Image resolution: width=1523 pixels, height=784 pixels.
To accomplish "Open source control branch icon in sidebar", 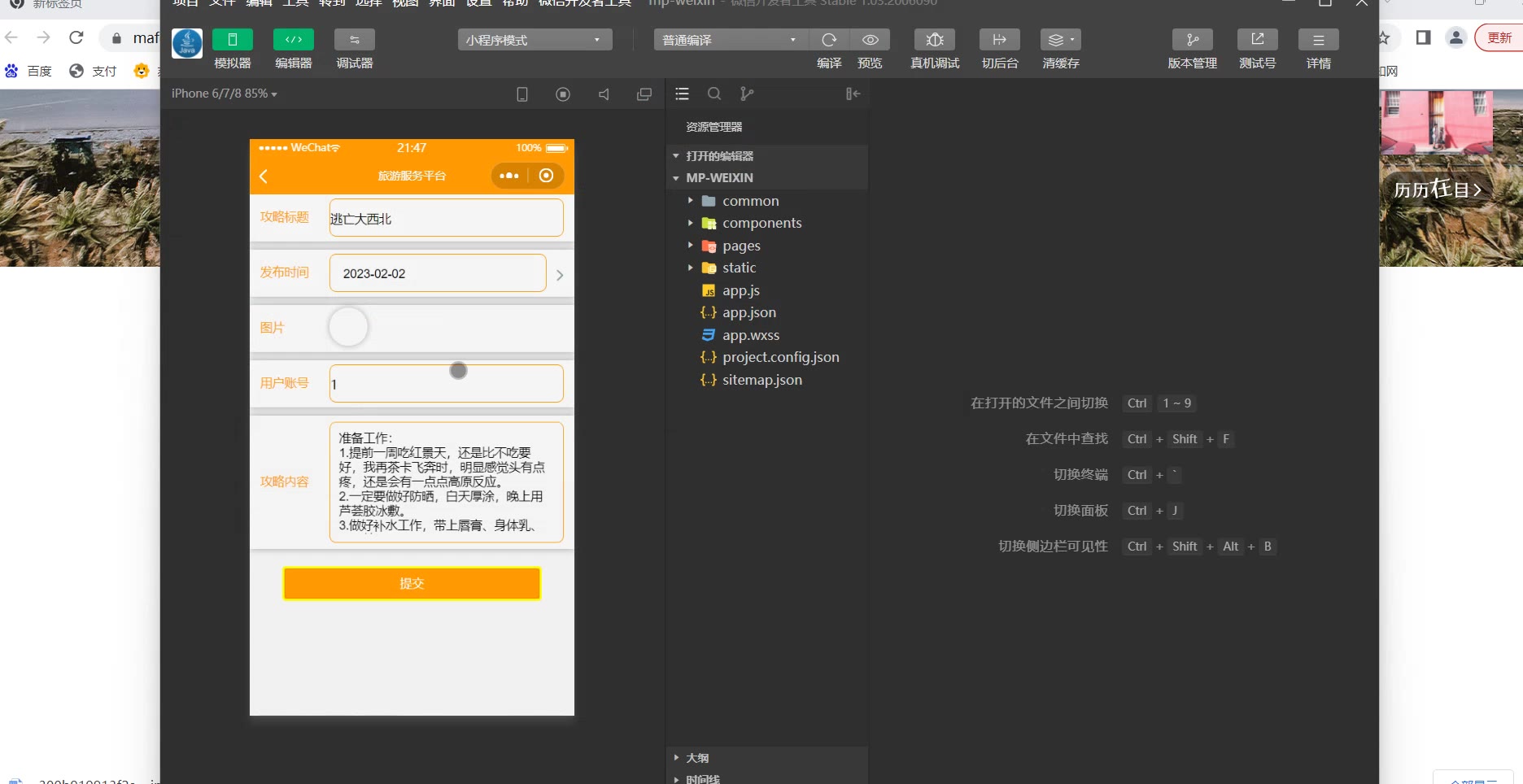I will pyautogui.click(x=747, y=94).
